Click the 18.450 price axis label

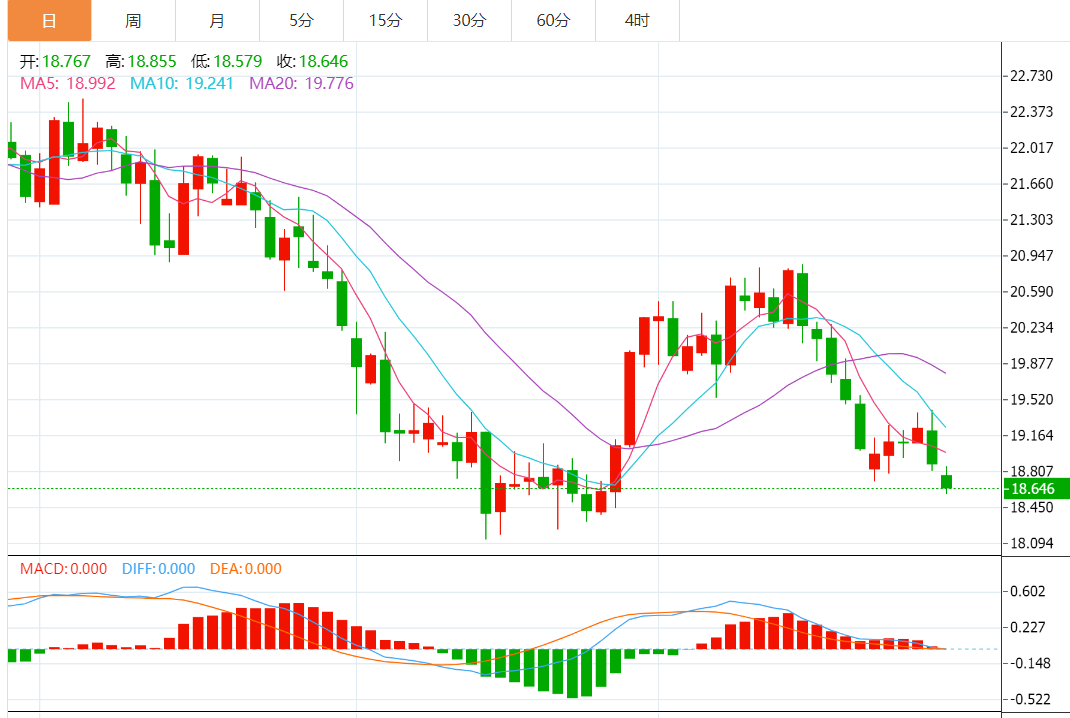pos(1031,507)
